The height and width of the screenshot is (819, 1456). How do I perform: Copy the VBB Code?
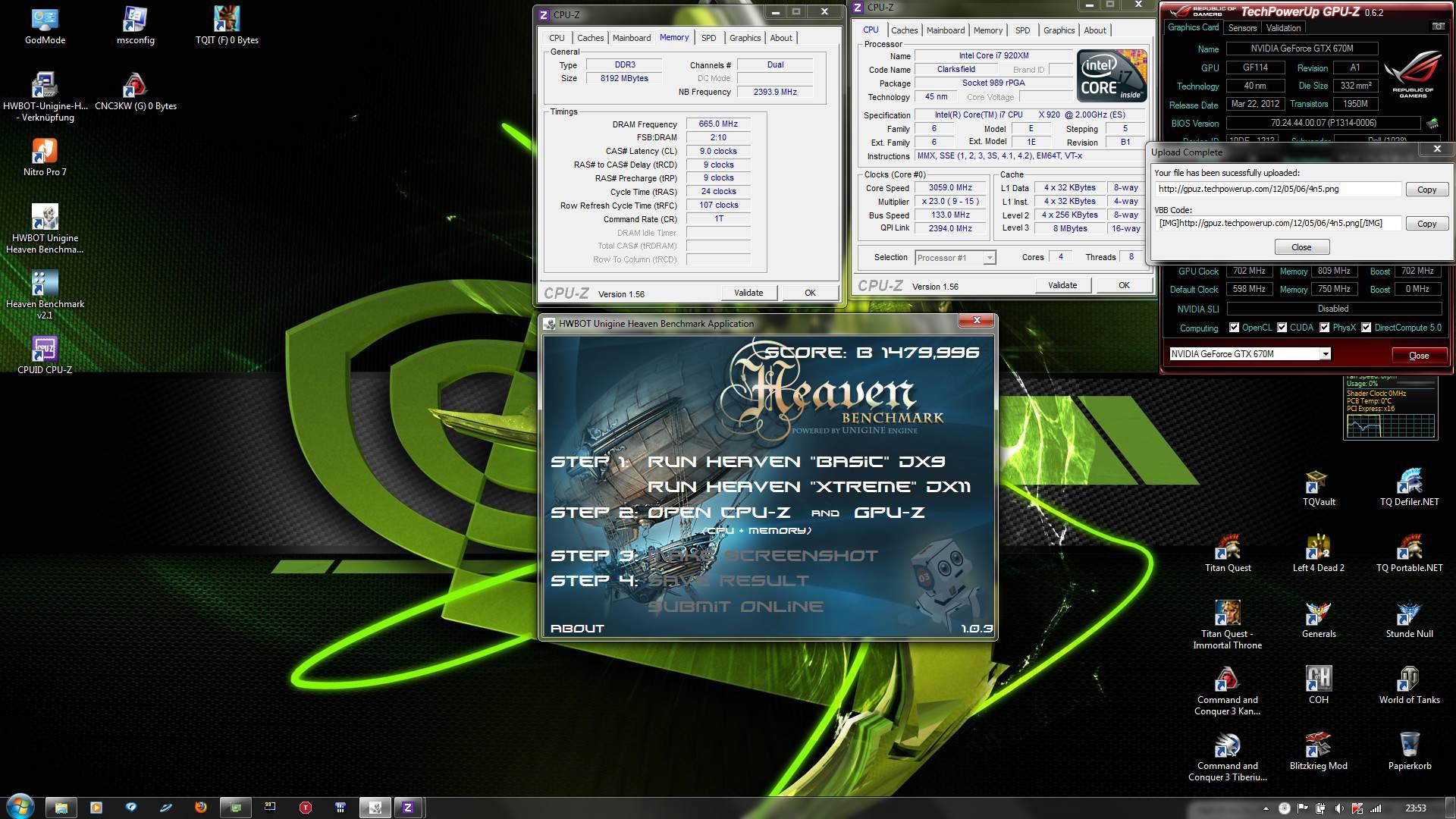click(x=1426, y=224)
